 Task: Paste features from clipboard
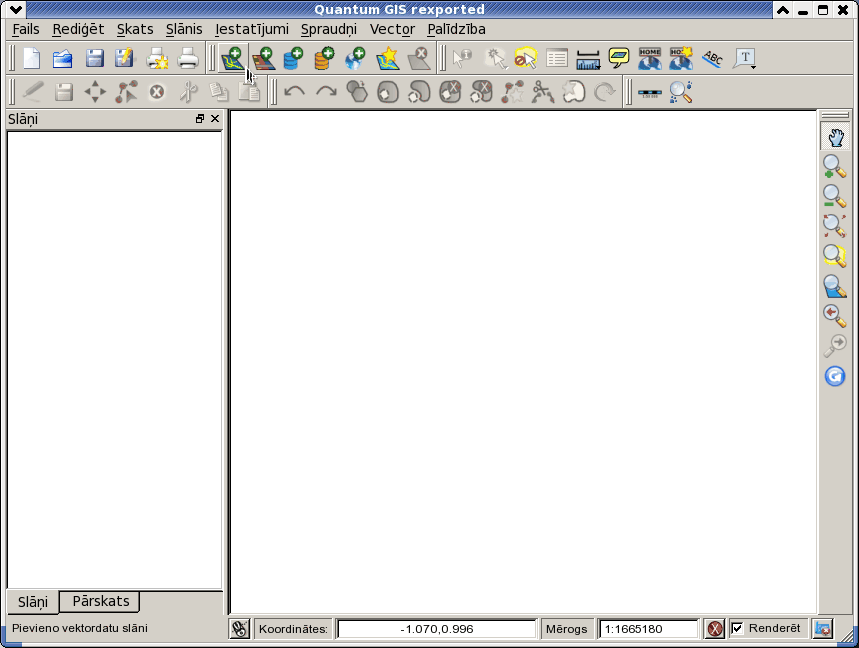[x=249, y=91]
